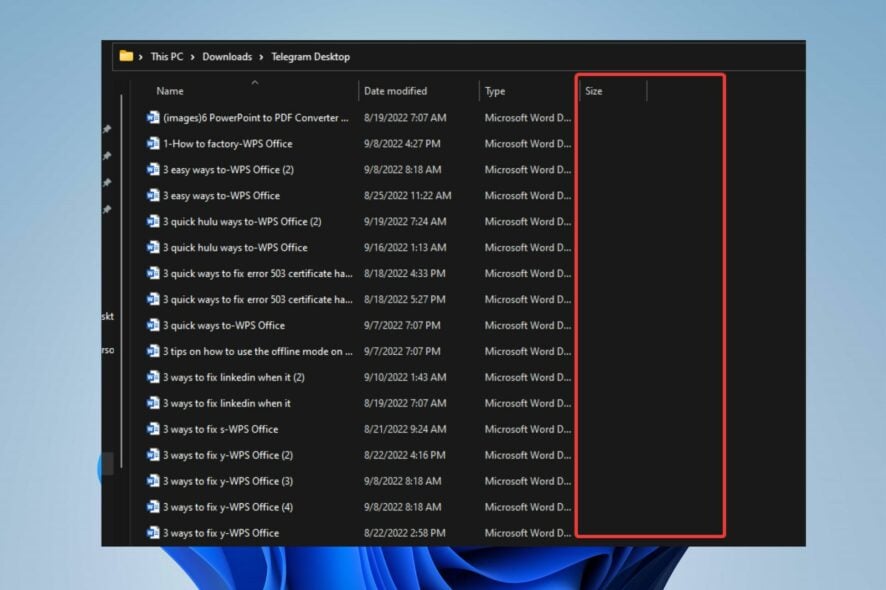Click the date '8/18/2022 4:33 PM'
Image resolution: width=886 pixels, height=590 pixels.
tap(405, 274)
